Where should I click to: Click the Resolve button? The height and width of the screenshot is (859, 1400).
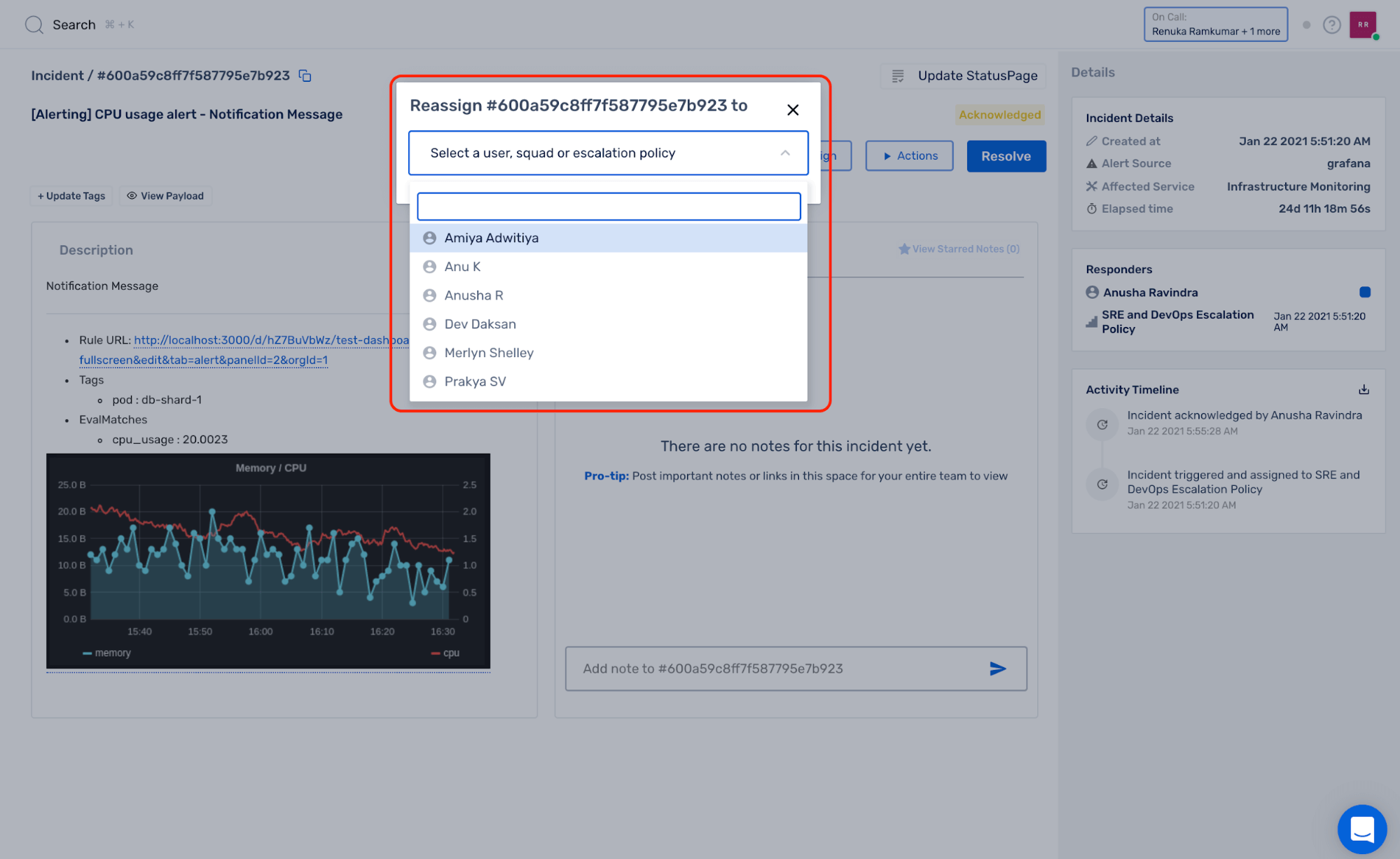[1006, 155]
